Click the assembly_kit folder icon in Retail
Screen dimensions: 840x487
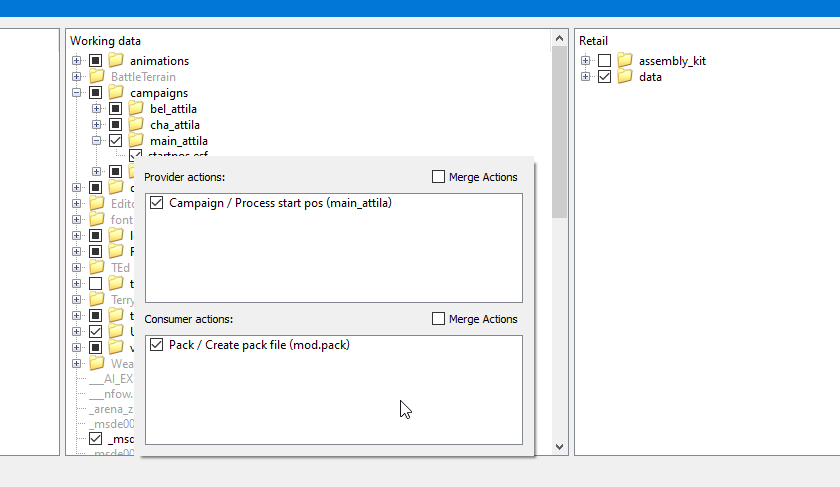click(625, 61)
